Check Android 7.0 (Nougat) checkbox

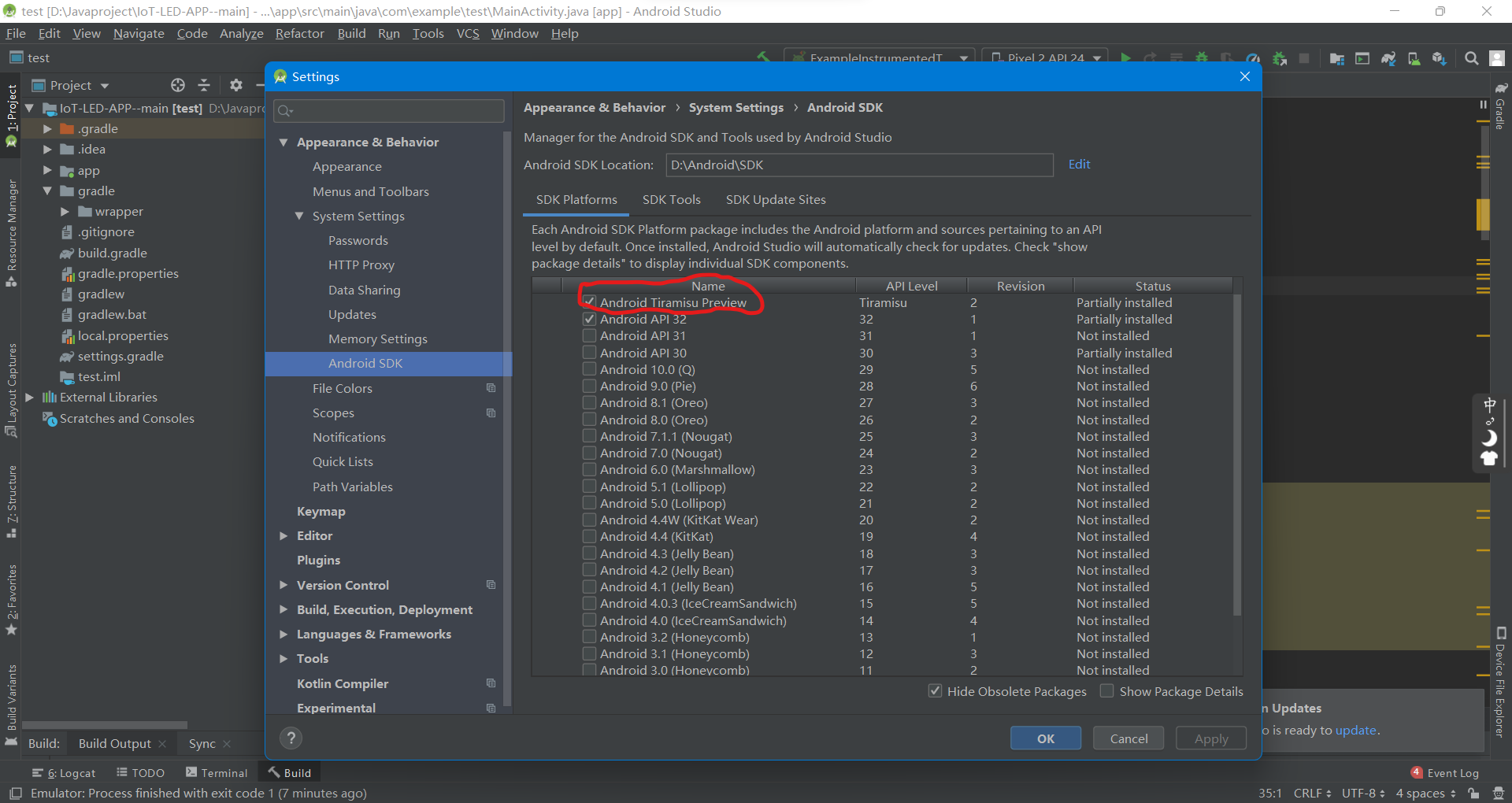[x=589, y=453]
